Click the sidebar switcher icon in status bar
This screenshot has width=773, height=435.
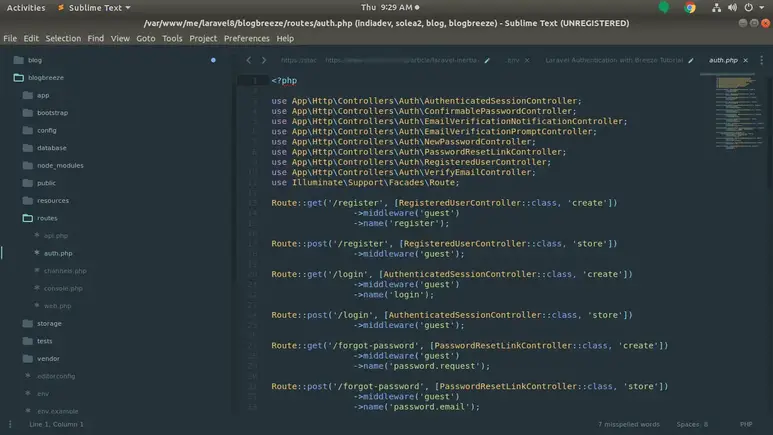click(x=10, y=424)
